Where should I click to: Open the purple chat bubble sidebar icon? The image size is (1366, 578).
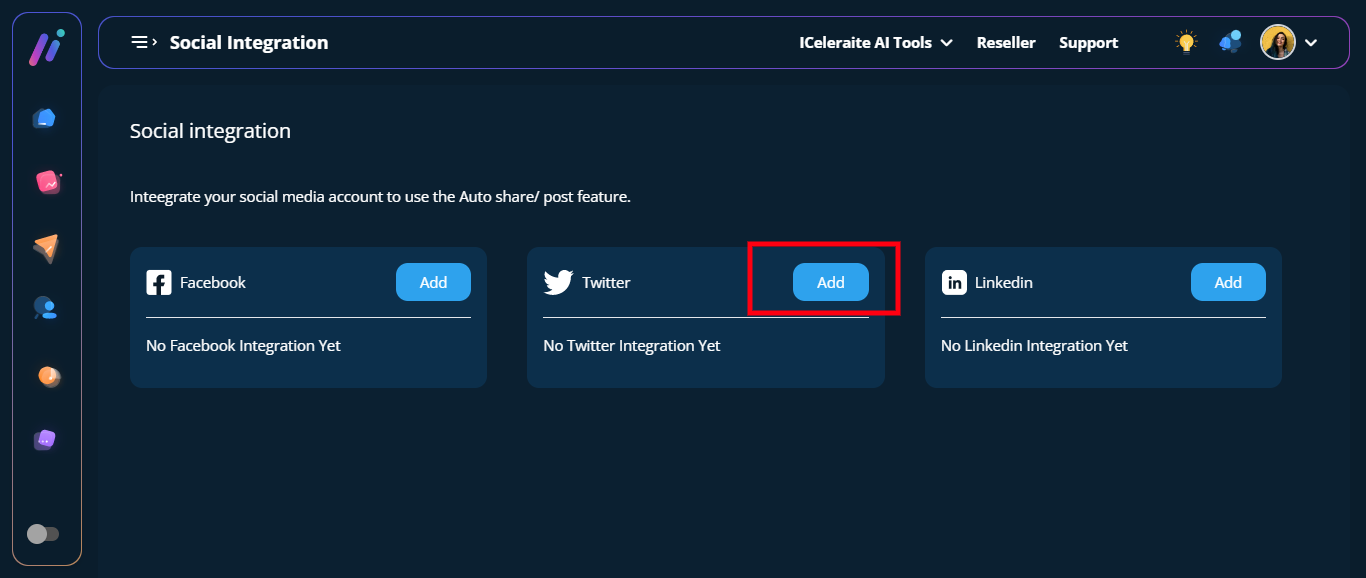[45, 439]
